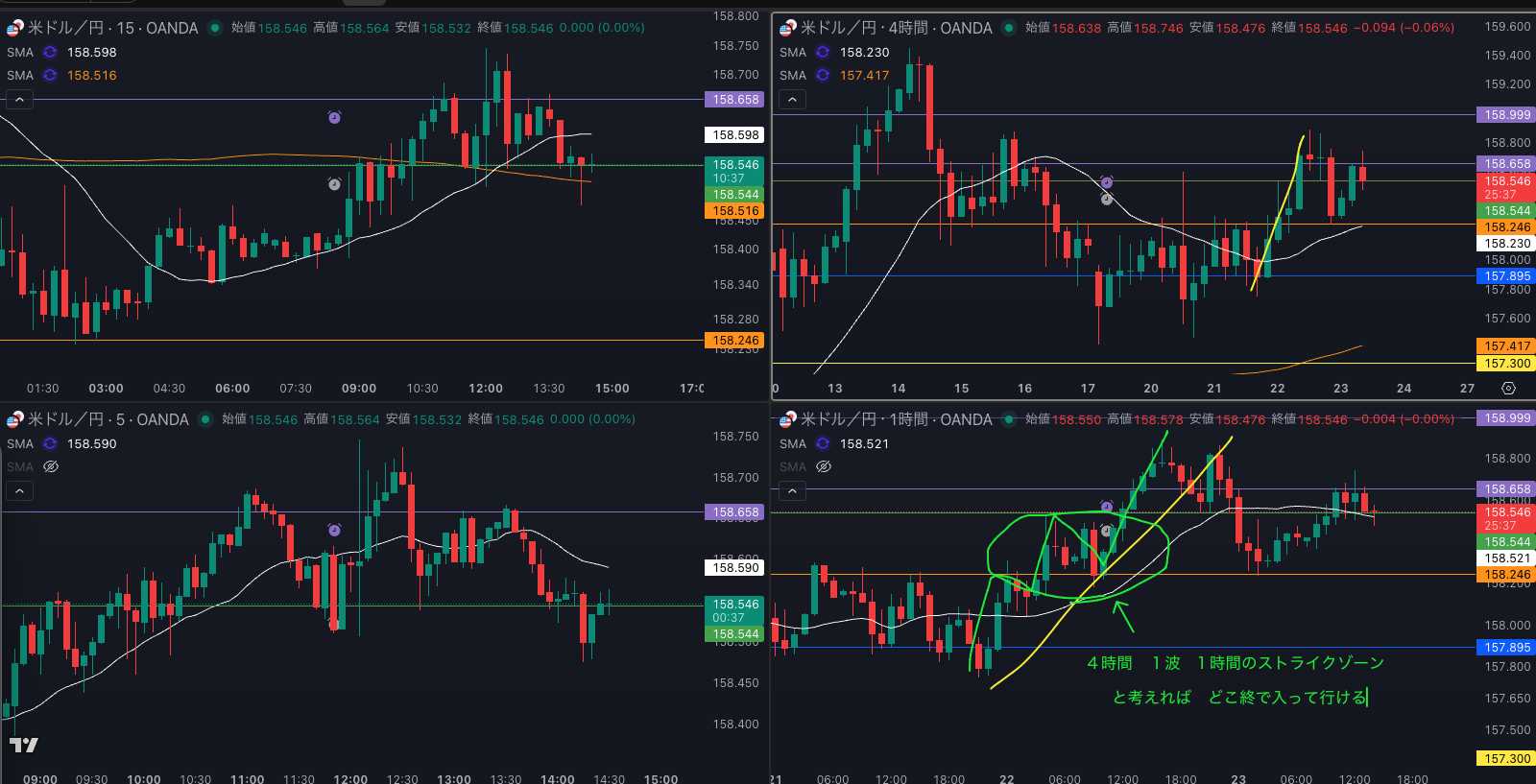Viewport: 1536px width, 784px height.
Task: Click the refresh icon beside SMA 158.598
Action: click(50, 53)
